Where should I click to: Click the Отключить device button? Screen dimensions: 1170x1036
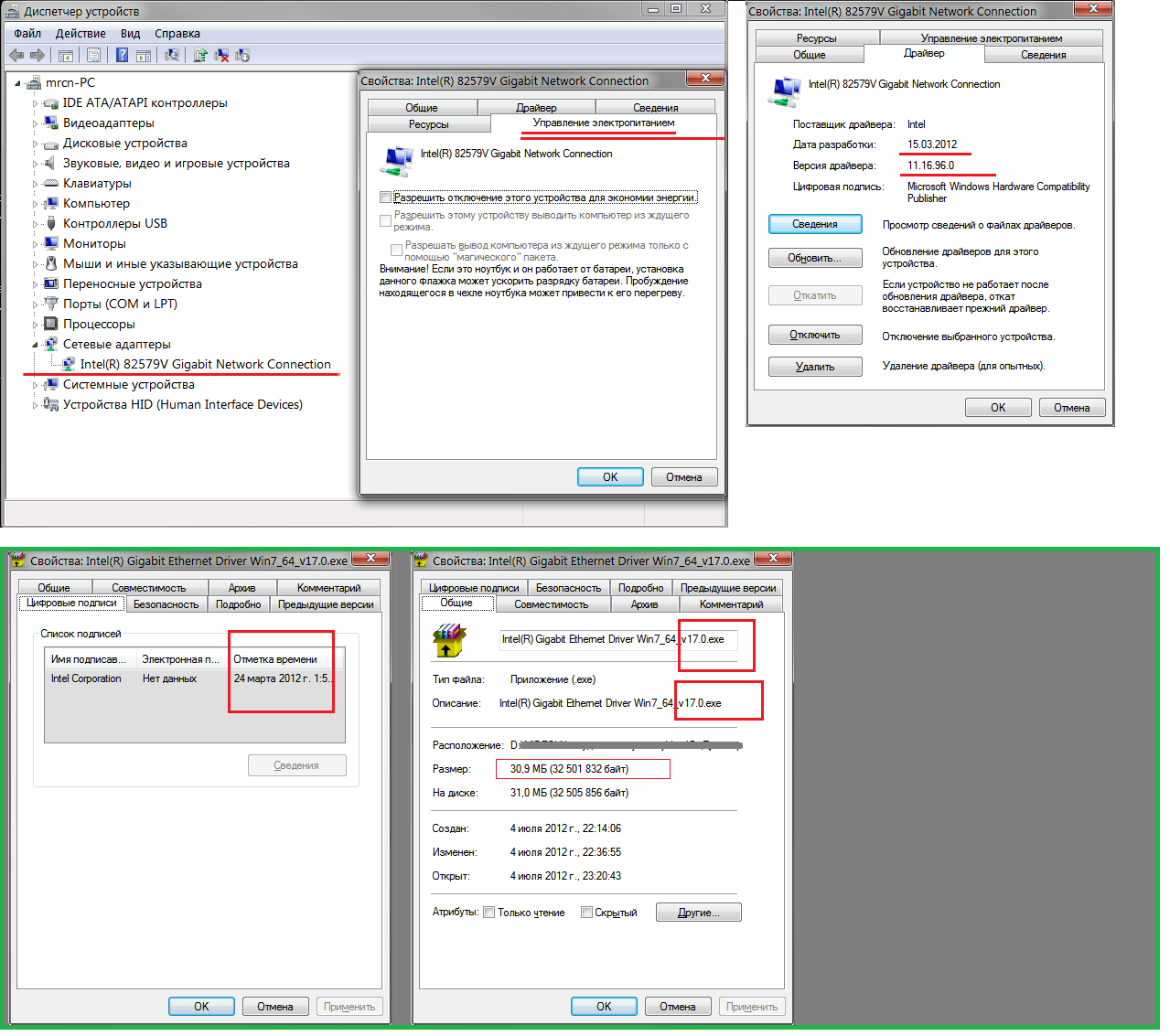pos(815,335)
